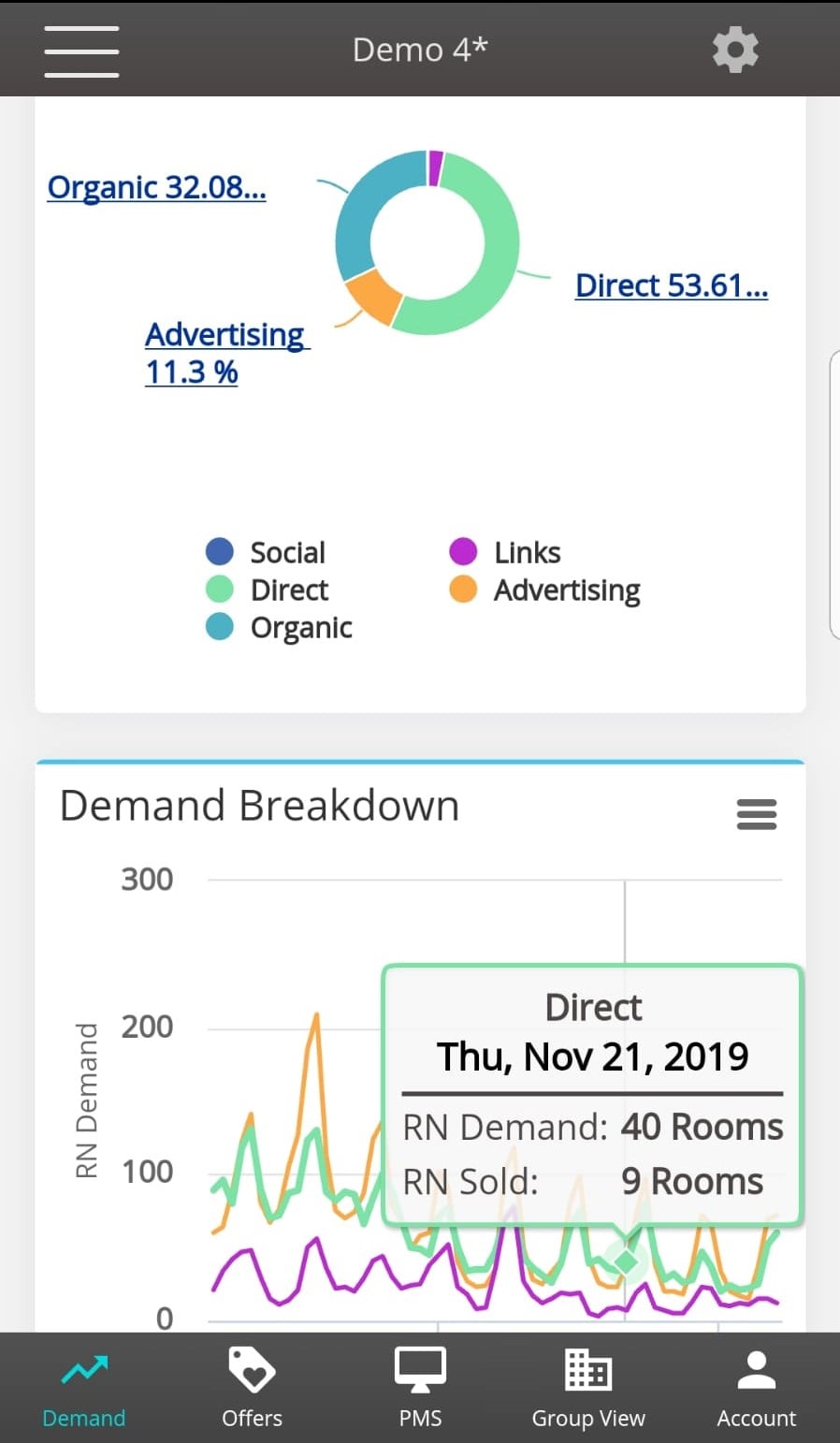The width and height of the screenshot is (840, 1443).
Task: Tap the Group View building icon
Action: pos(588,1370)
